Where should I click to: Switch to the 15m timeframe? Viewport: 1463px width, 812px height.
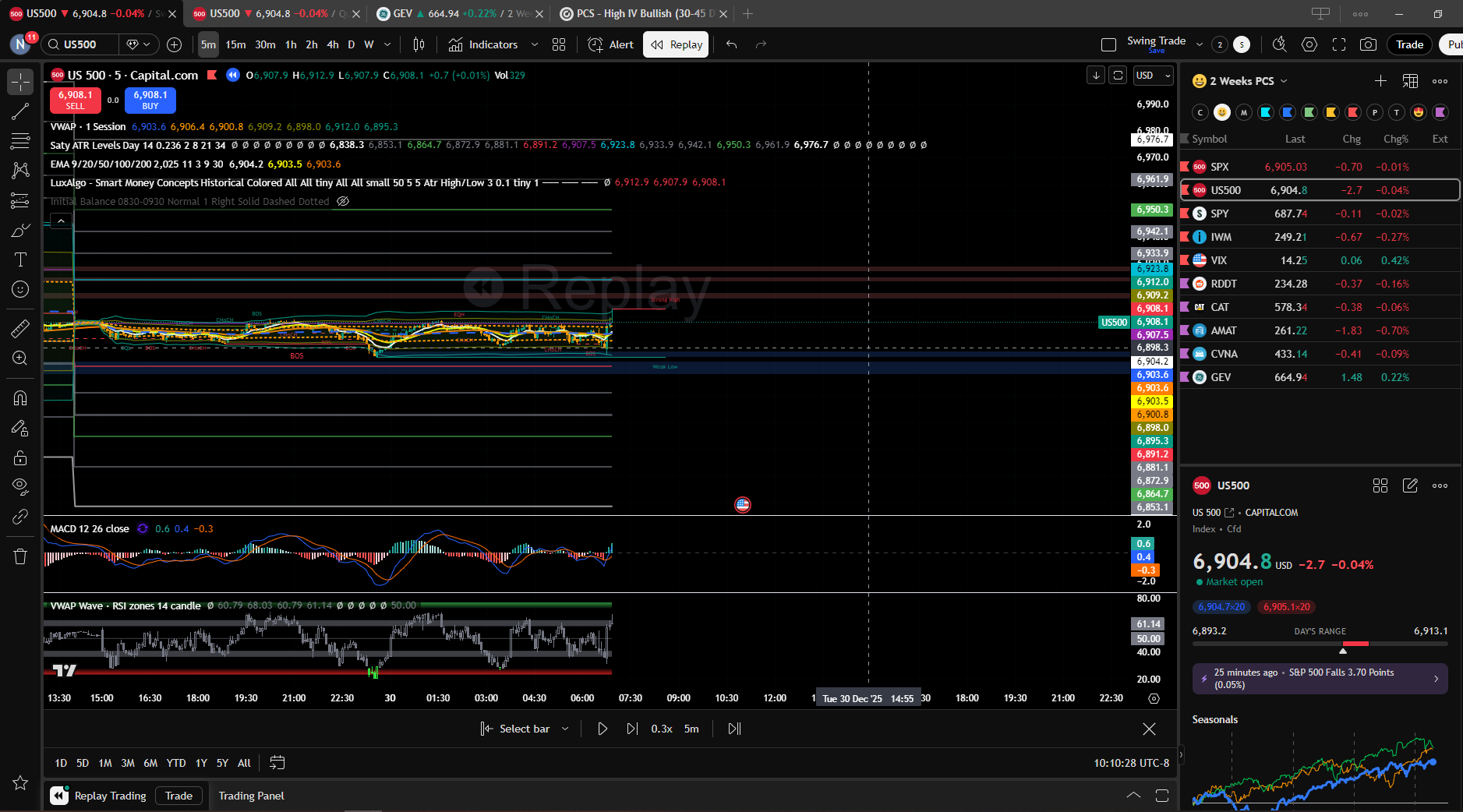(x=235, y=44)
